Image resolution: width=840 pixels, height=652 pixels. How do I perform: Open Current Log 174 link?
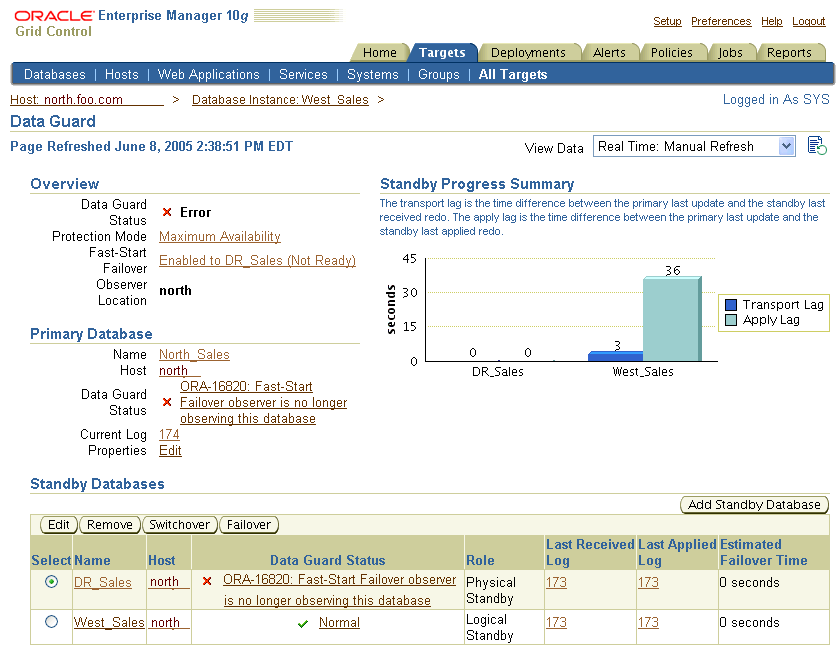pos(169,435)
